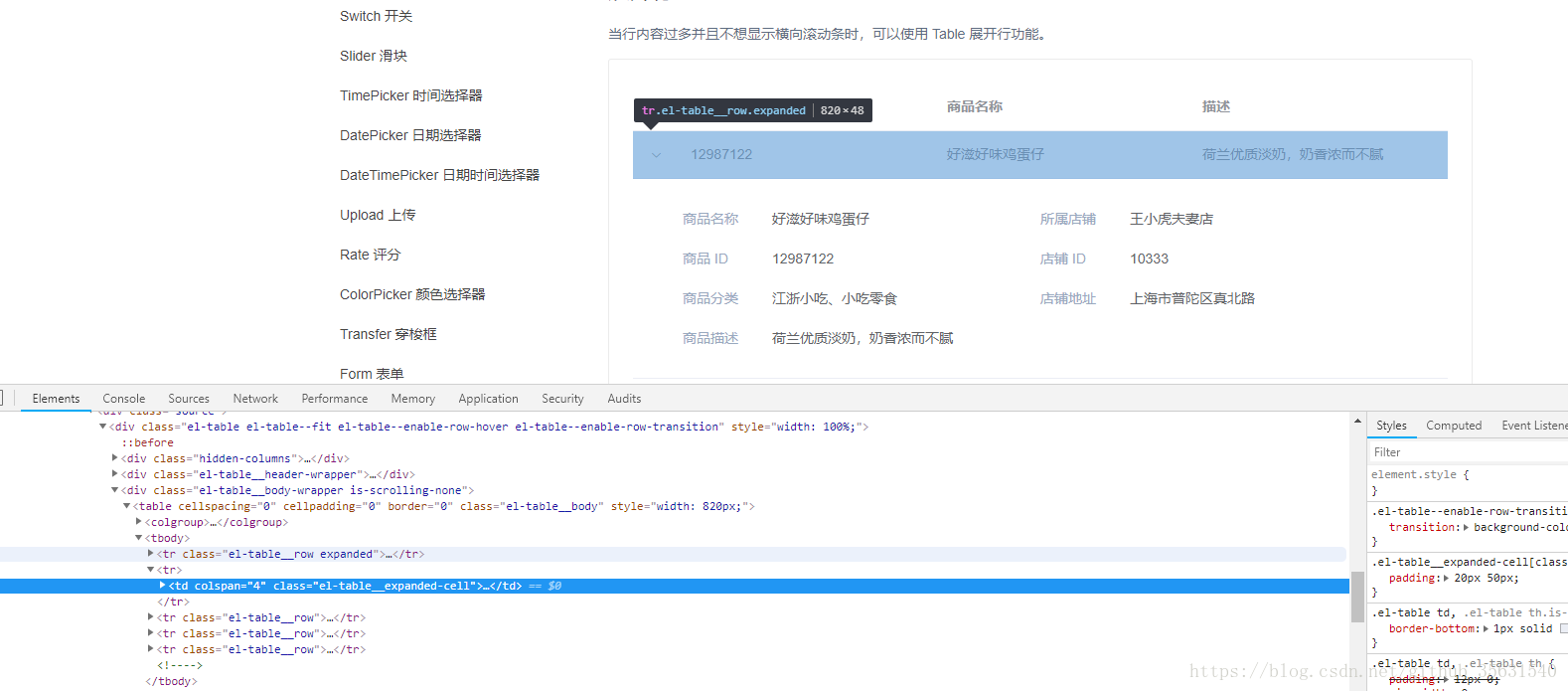Viewport: 1568px width, 691px height.
Task: Click the ::before pseudo-element node
Action: (147, 442)
